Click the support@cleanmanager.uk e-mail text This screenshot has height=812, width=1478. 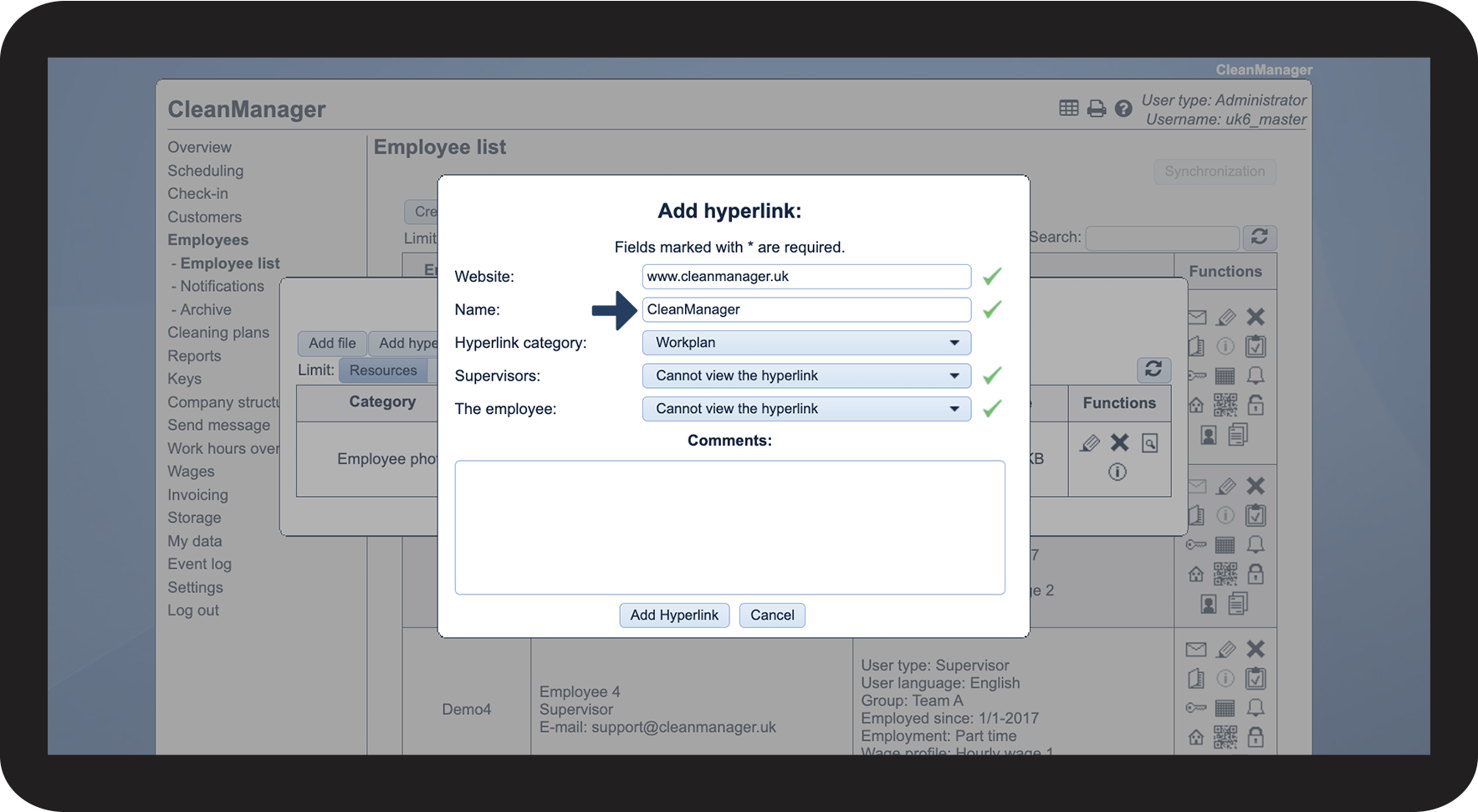[683, 728]
